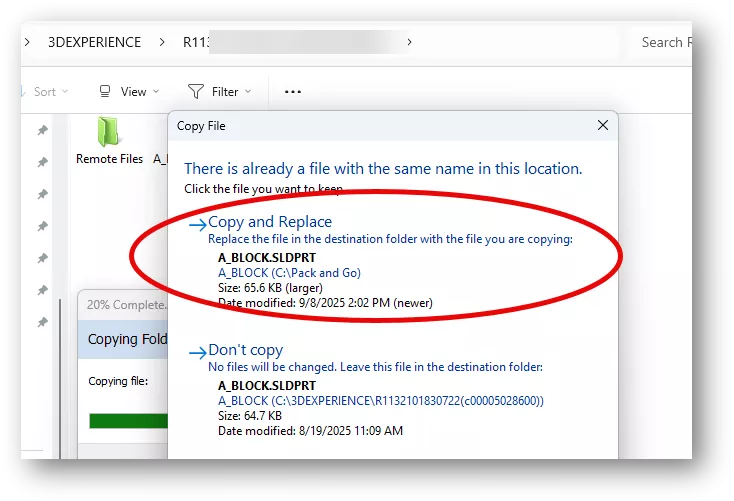Click the green copy progress bar

click(128, 420)
